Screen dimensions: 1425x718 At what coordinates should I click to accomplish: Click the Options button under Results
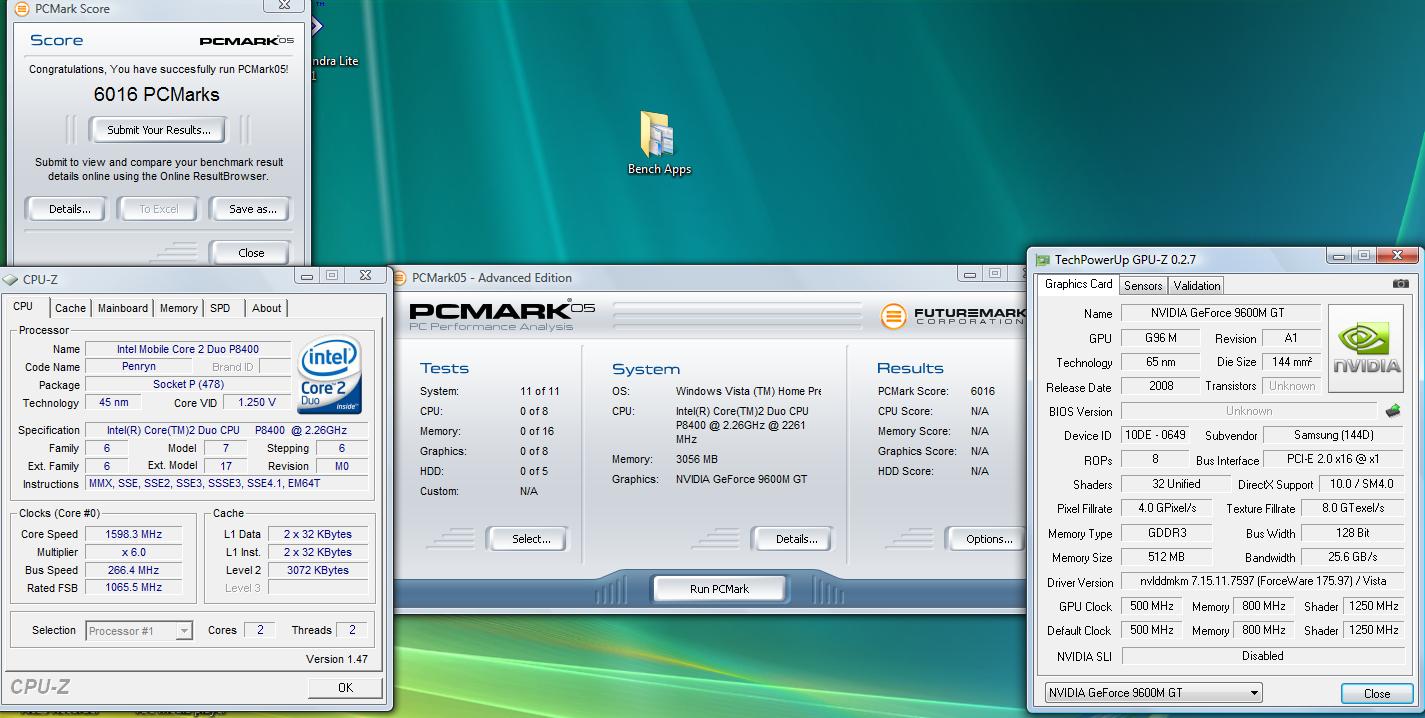tap(988, 539)
